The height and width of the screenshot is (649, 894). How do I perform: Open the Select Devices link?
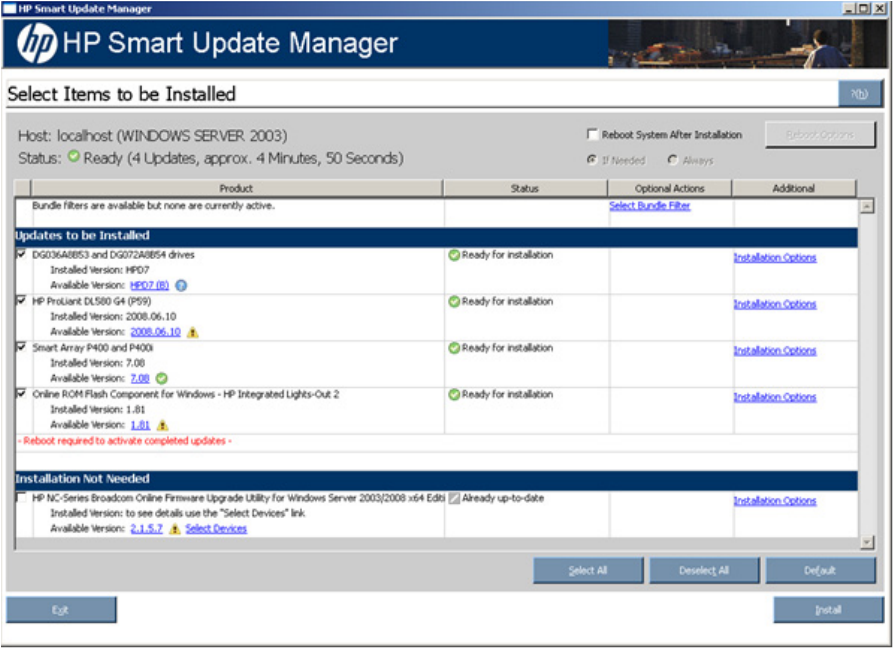tap(216, 529)
